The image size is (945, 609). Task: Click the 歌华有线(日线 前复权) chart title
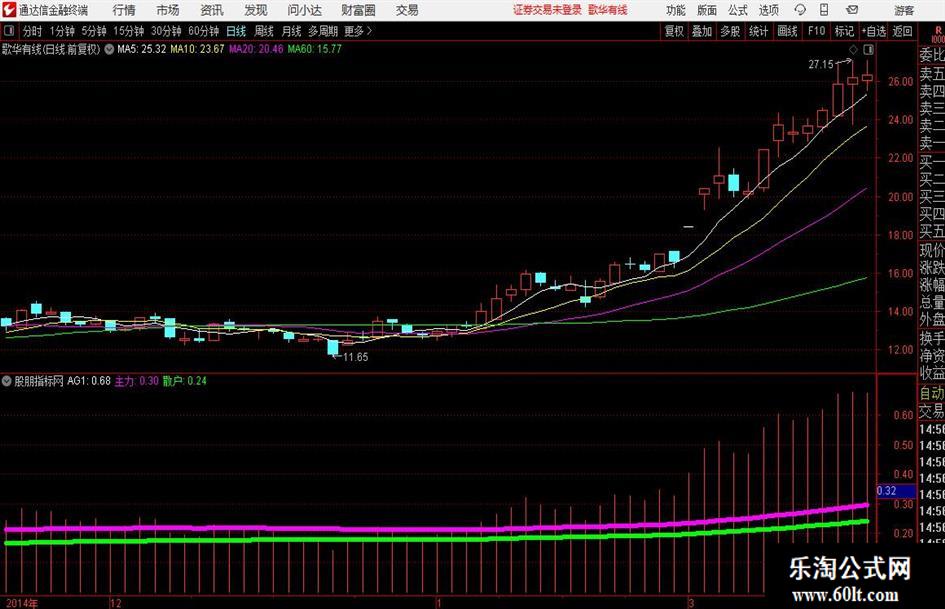(x=51, y=49)
